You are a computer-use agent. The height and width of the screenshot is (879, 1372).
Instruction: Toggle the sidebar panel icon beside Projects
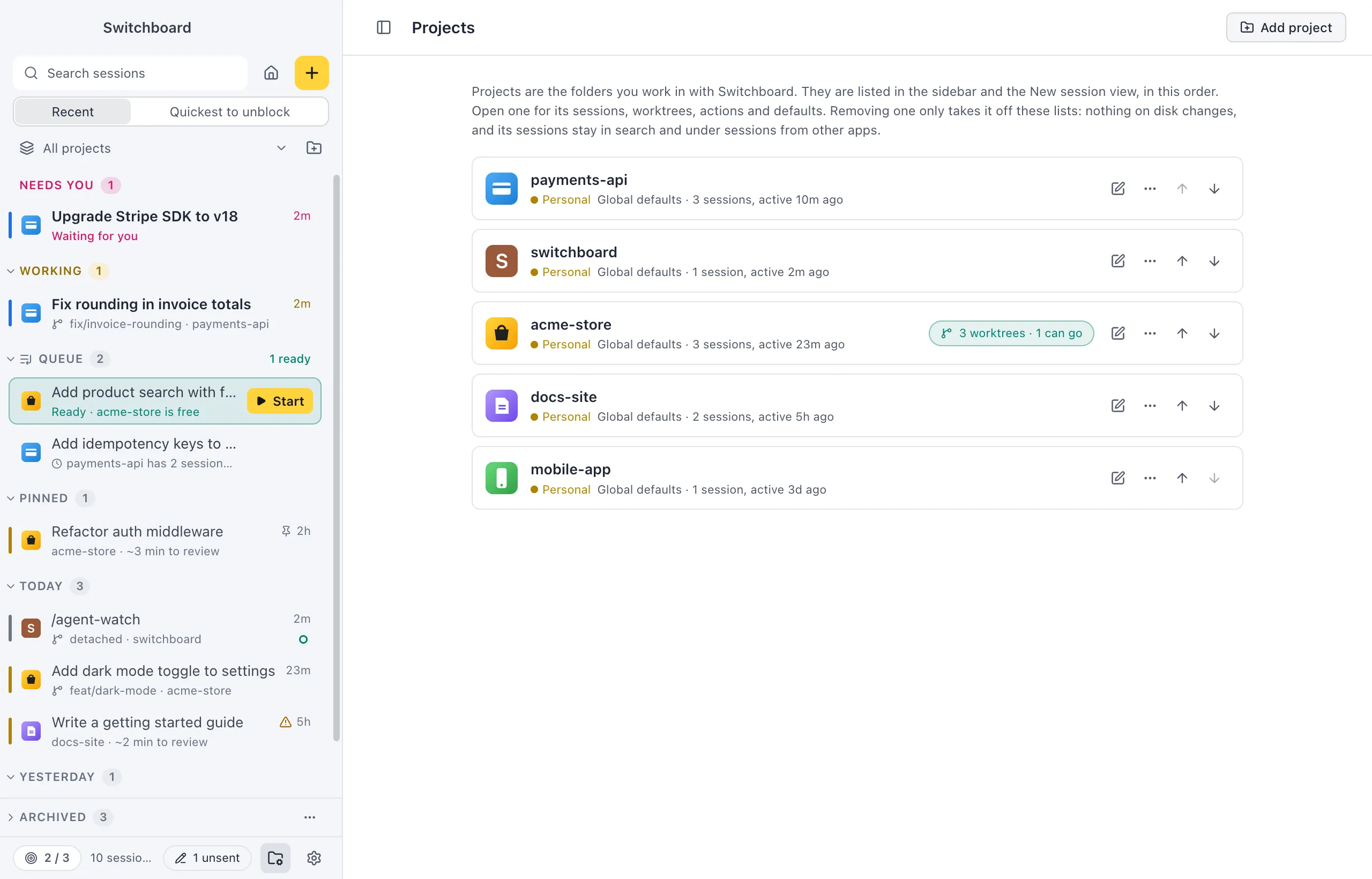(x=384, y=27)
